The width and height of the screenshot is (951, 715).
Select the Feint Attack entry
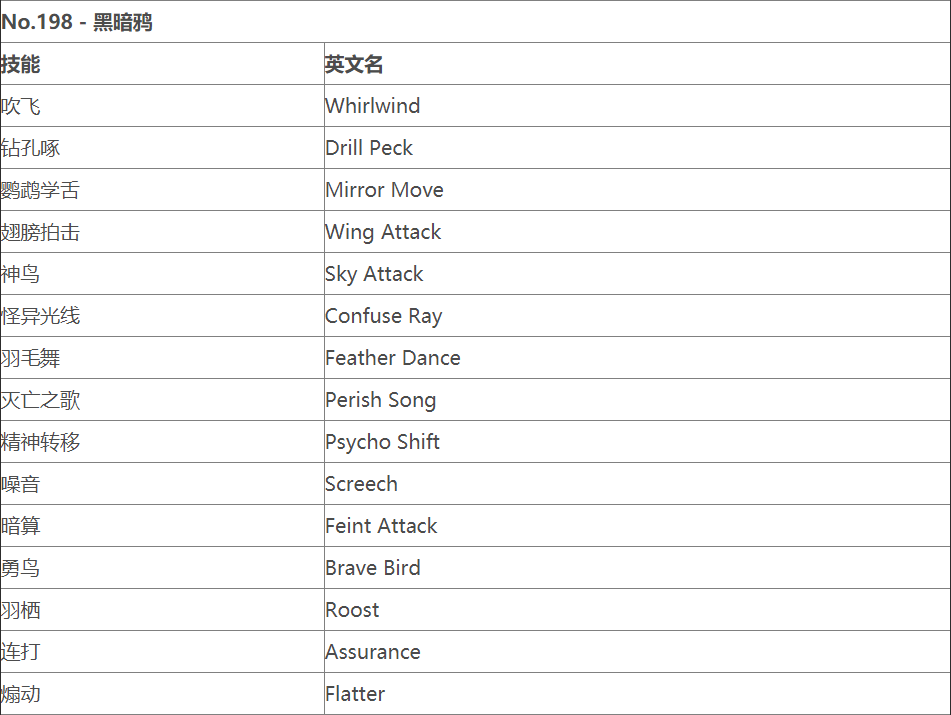pyautogui.click(x=381, y=526)
